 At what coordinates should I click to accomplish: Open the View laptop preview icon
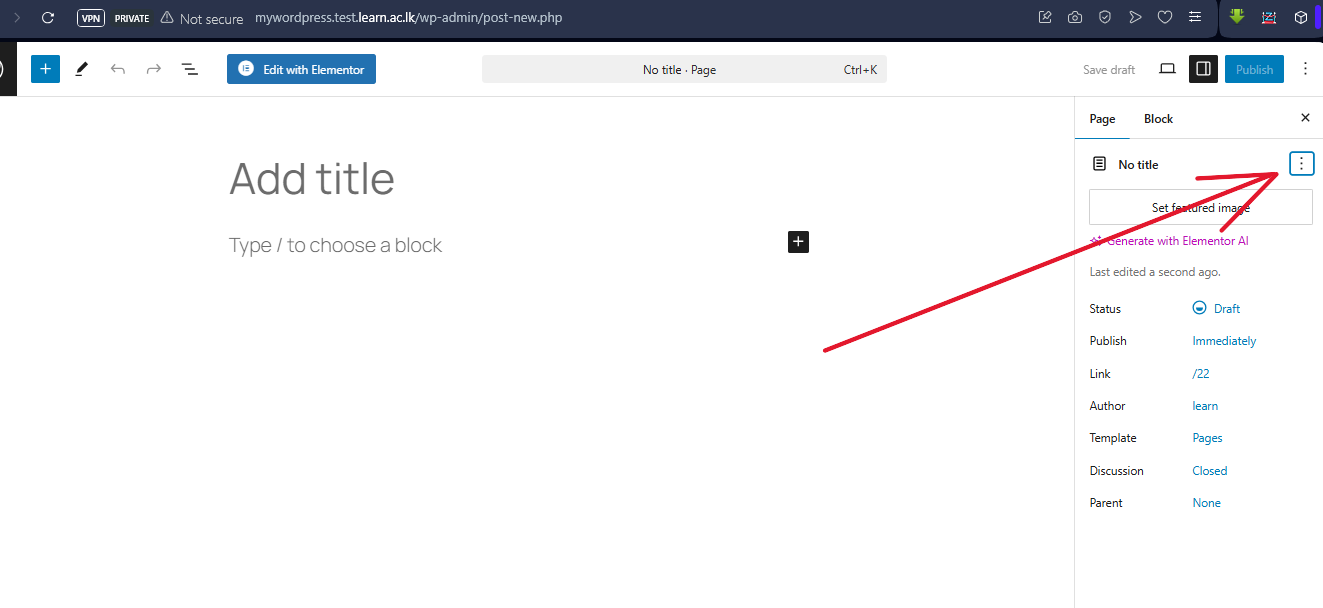click(x=1167, y=69)
